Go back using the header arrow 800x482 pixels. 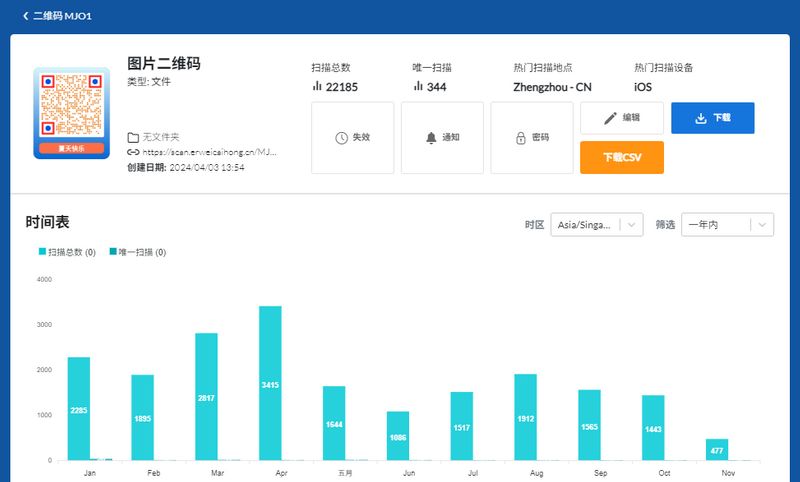[x=25, y=16]
